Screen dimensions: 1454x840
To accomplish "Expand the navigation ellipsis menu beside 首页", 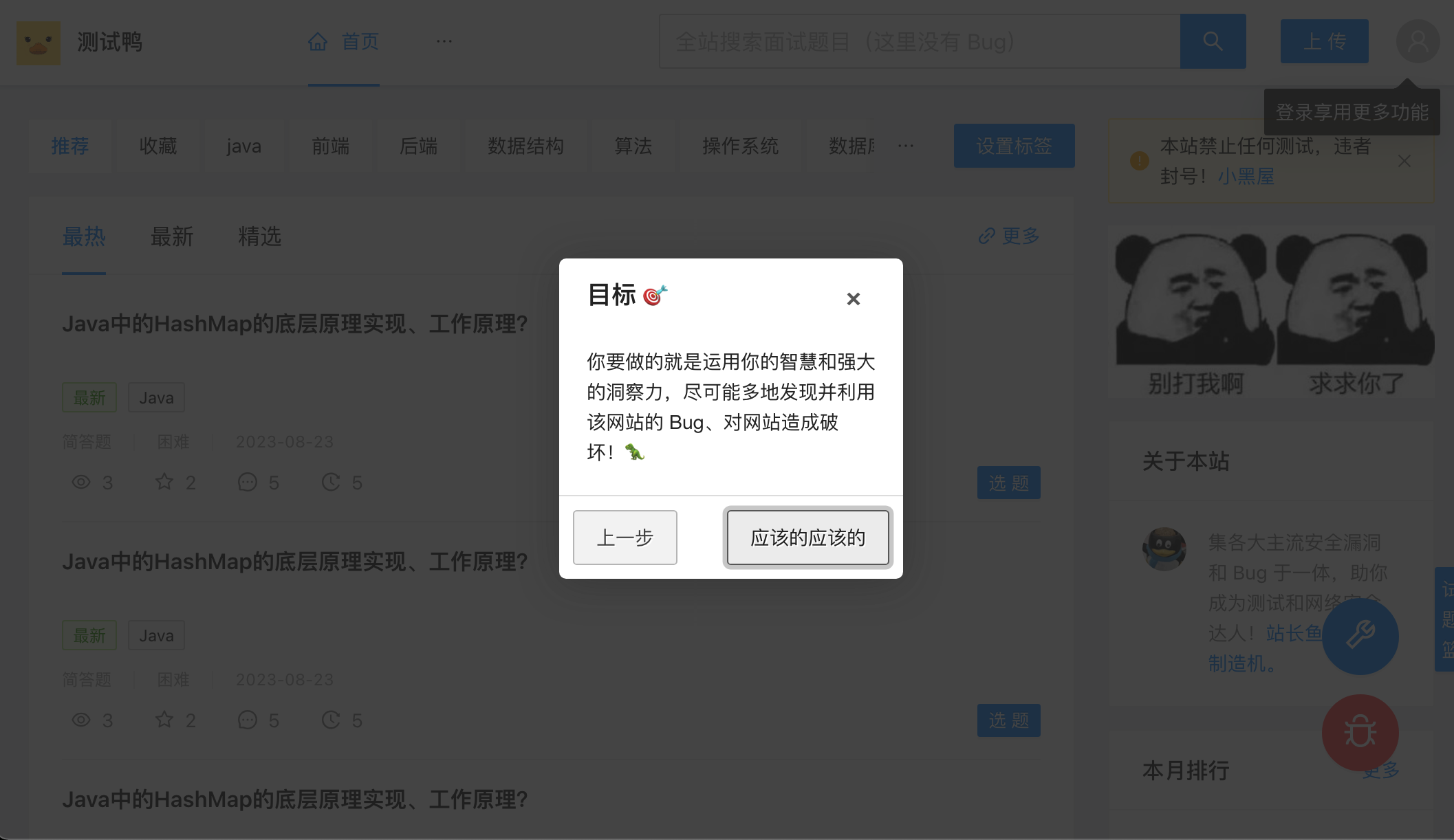I will pyautogui.click(x=444, y=41).
